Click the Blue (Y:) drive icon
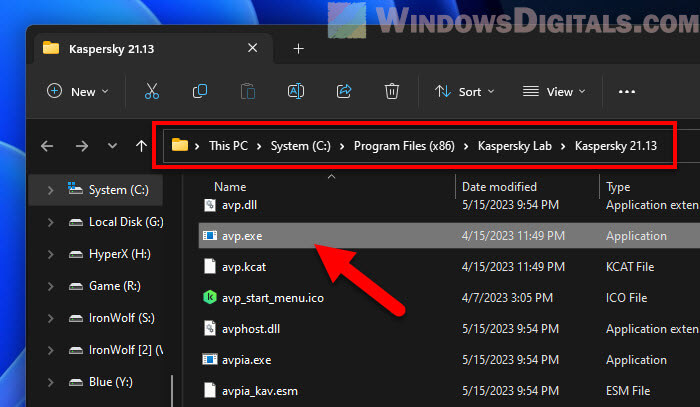 pyautogui.click(x=76, y=382)
